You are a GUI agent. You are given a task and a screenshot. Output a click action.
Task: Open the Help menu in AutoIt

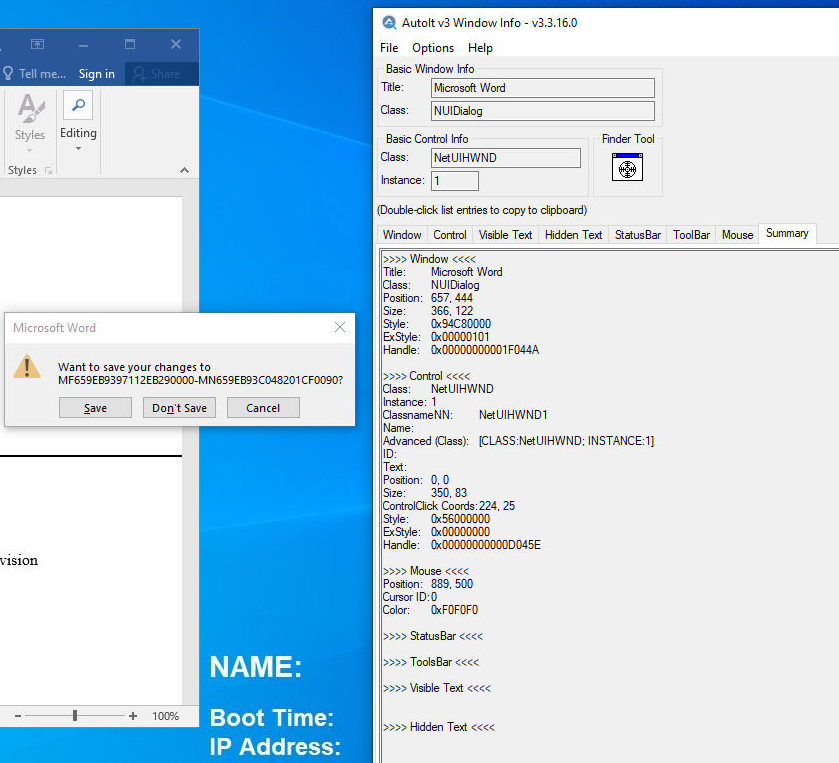click(480, 48)
